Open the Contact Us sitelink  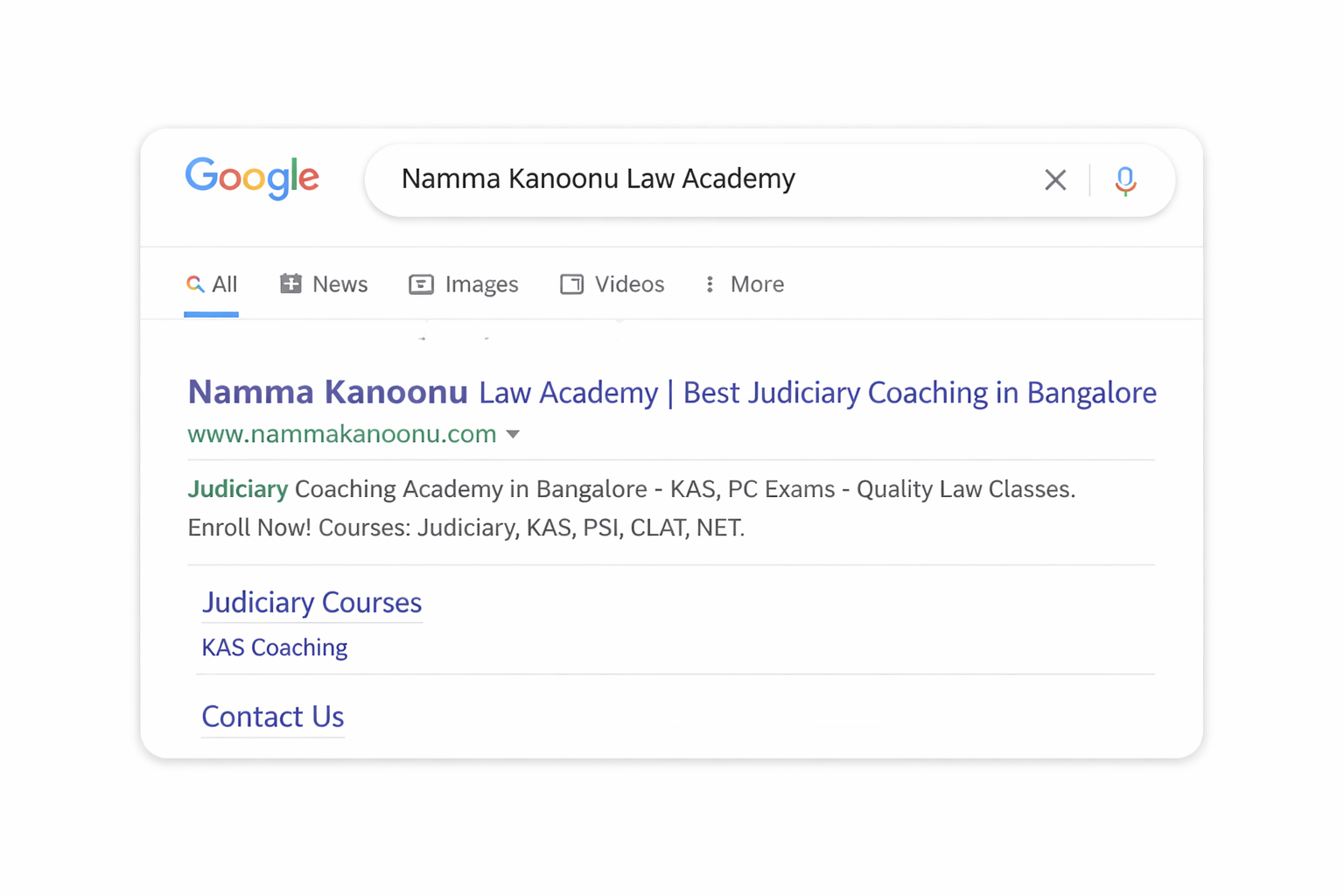pyautogui.click(x=273, y=717)
